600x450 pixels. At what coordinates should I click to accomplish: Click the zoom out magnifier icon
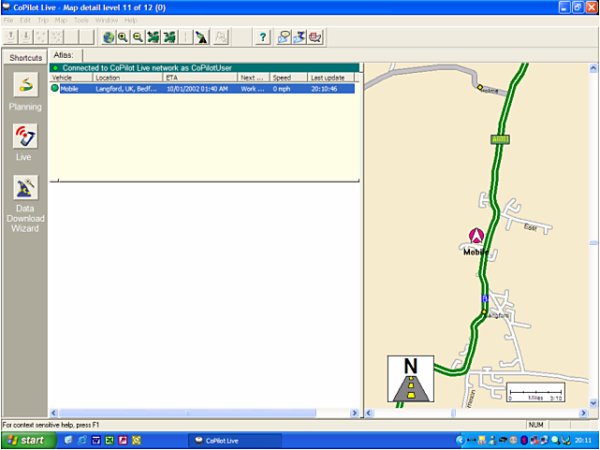tap(138, 37)
